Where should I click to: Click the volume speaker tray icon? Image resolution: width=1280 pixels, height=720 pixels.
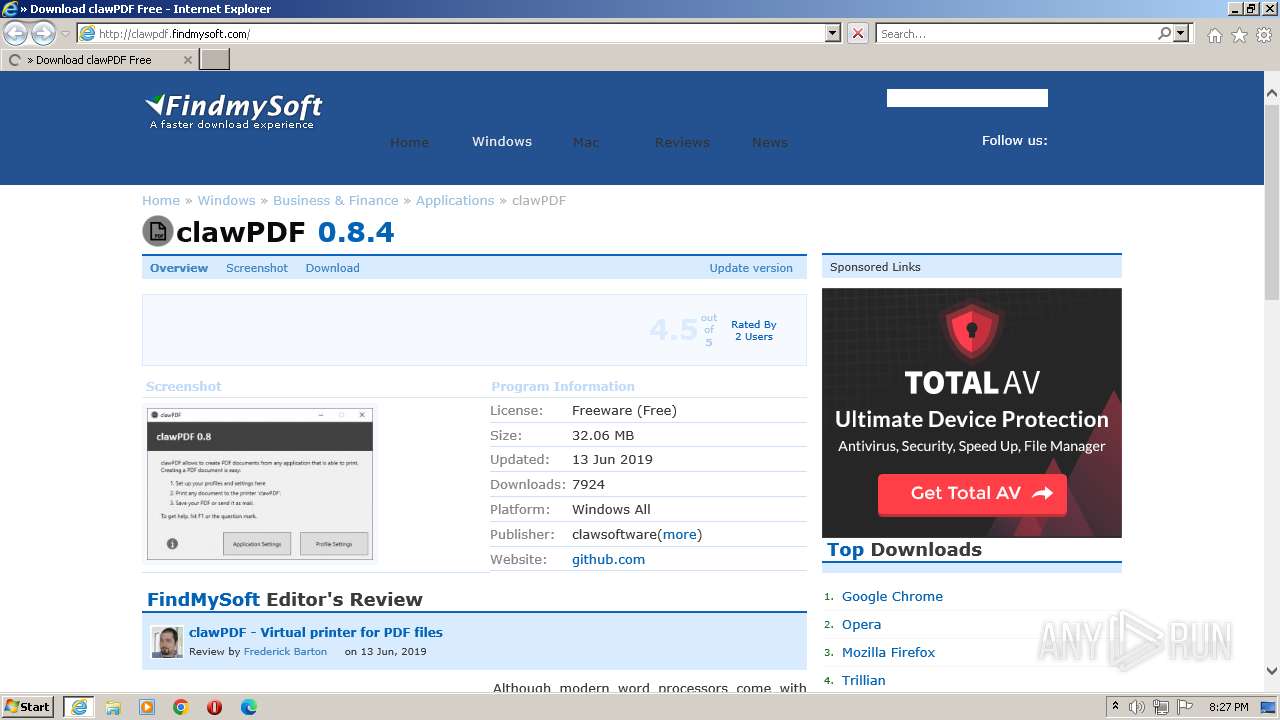tap(1137, 707)
